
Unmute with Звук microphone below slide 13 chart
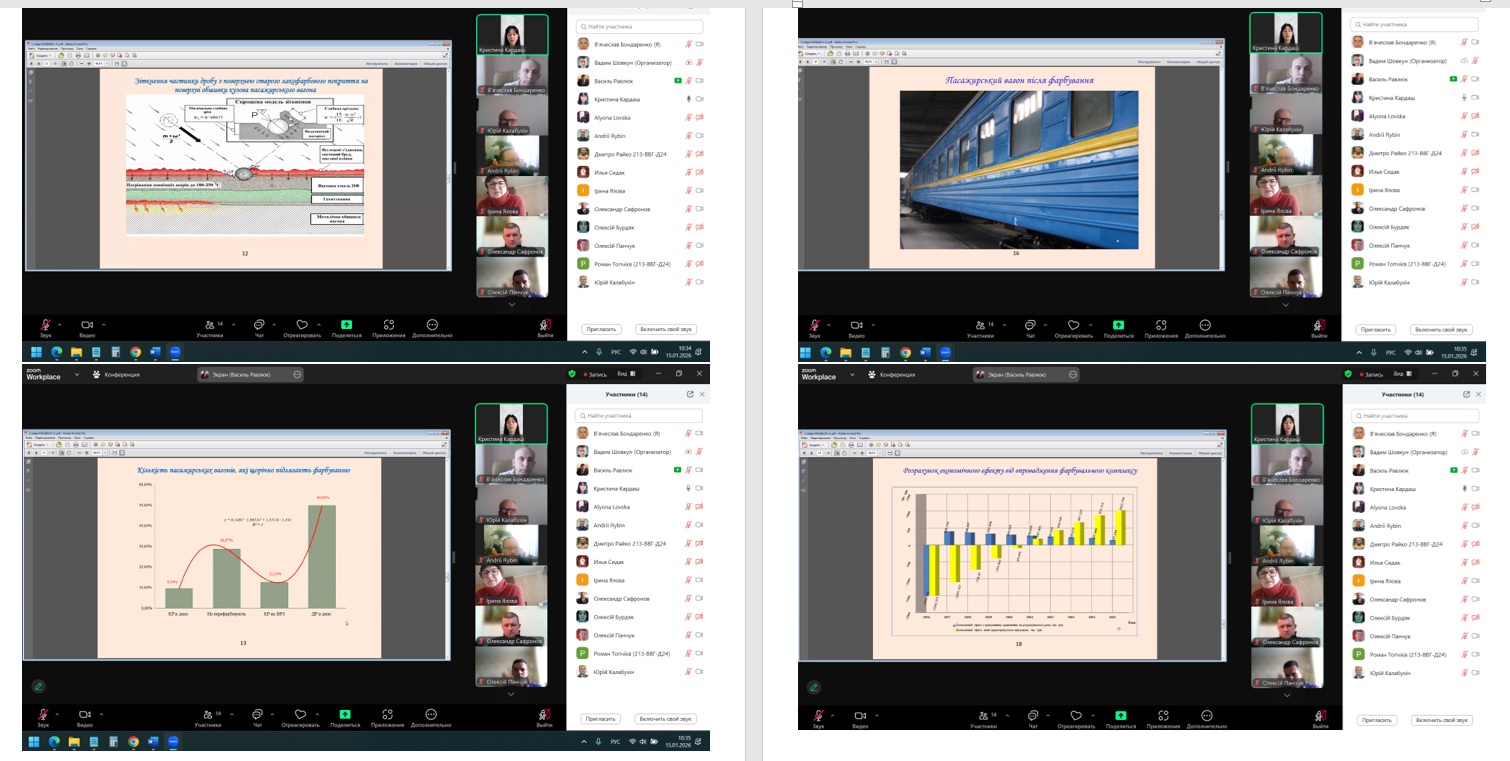click(x=45, y=715)
